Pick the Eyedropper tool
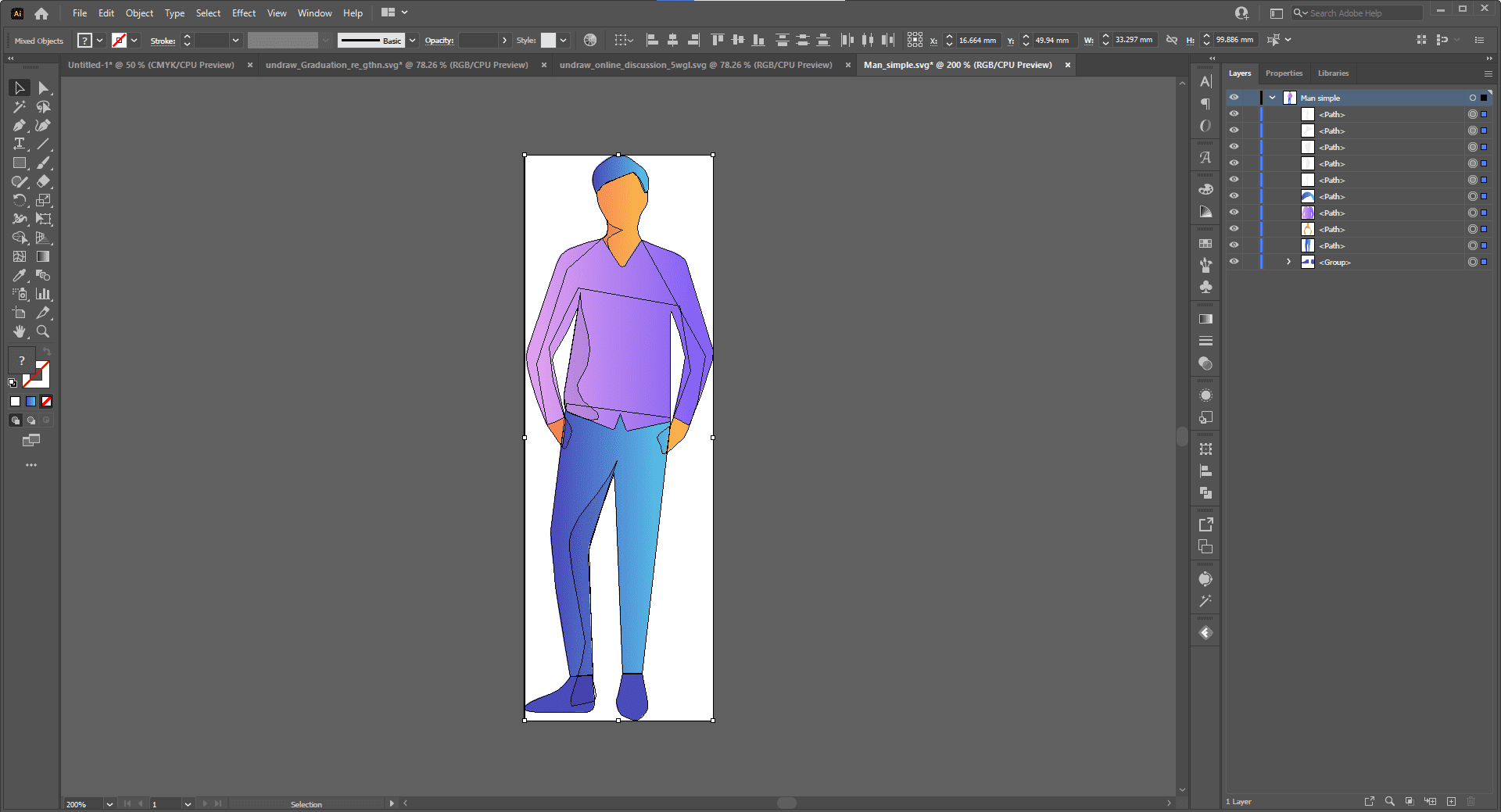Image resolution: width=1501 pixels, height=812 pixels. (x=19, y=276)
